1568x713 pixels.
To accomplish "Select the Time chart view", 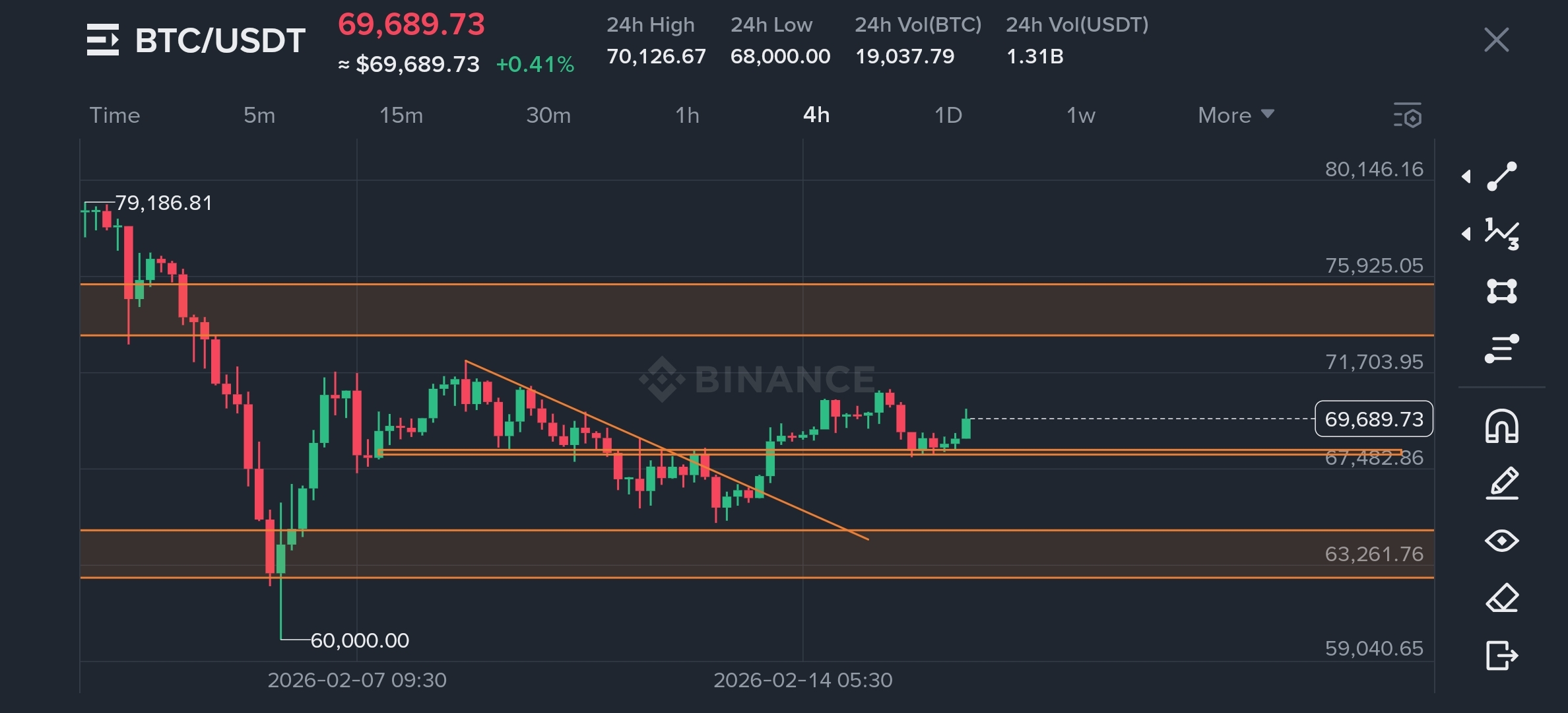I will click(x=115, y=116).
